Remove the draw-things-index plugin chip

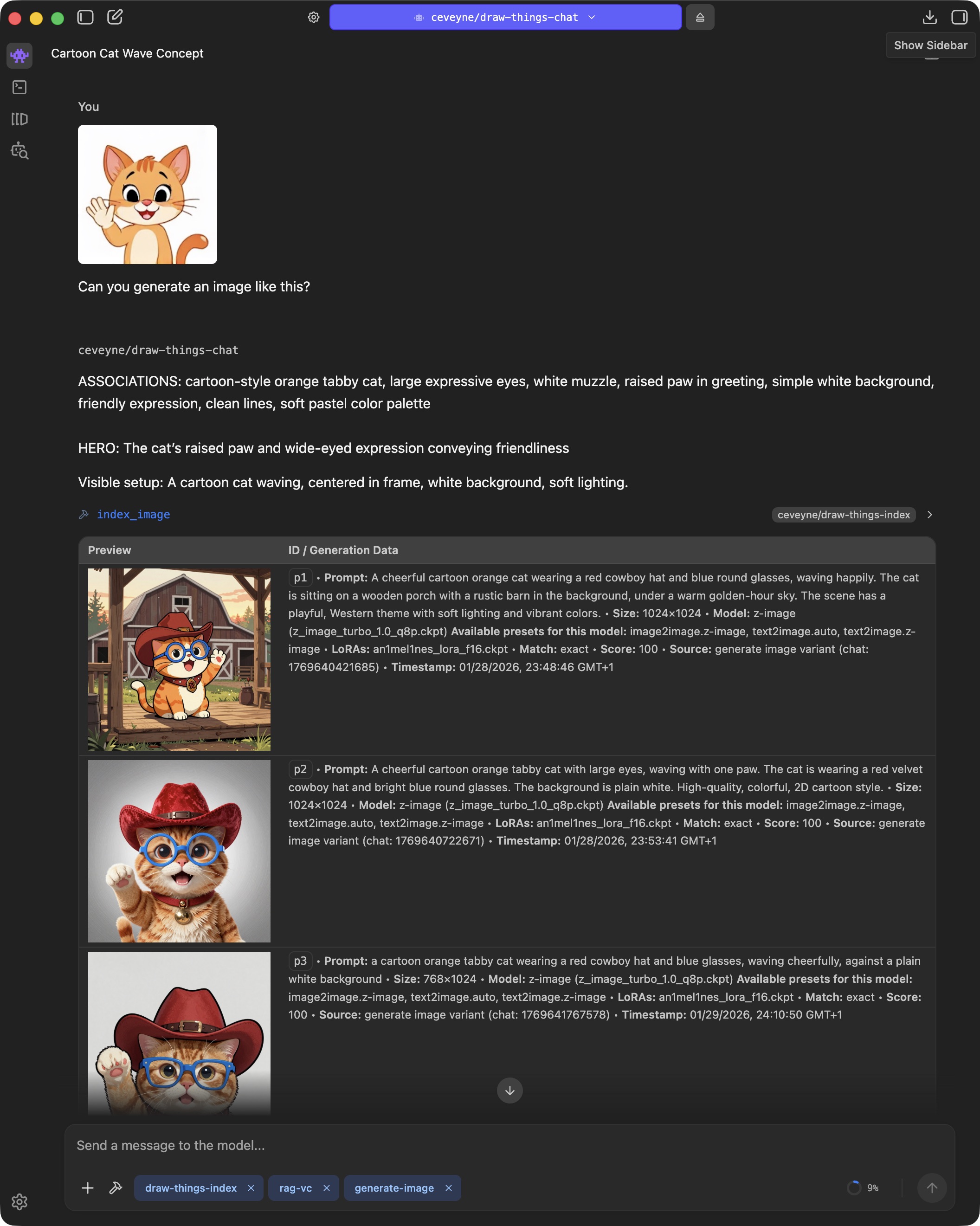click(x=251, y=1188)
